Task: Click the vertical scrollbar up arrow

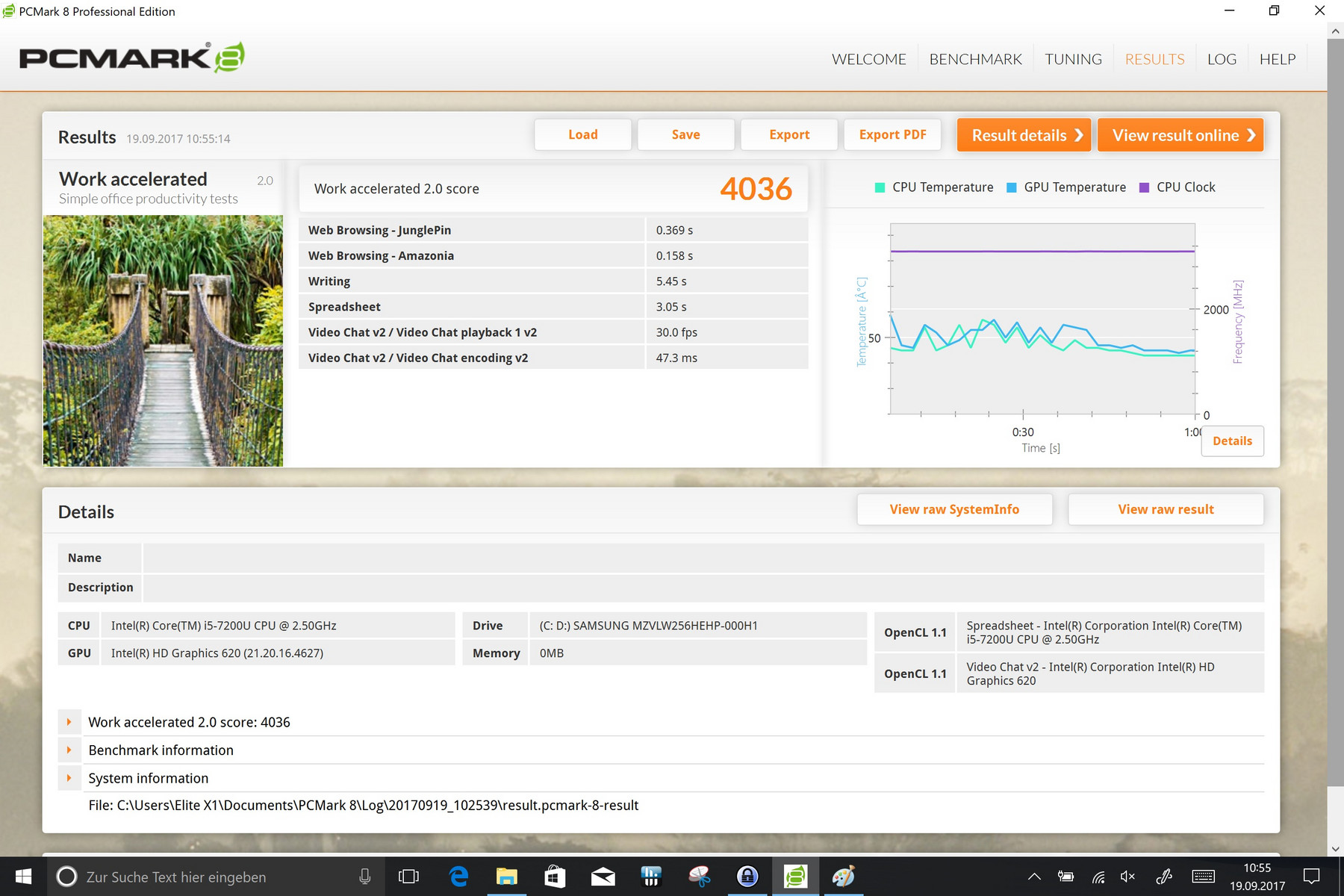Action: coord(1335,31)
